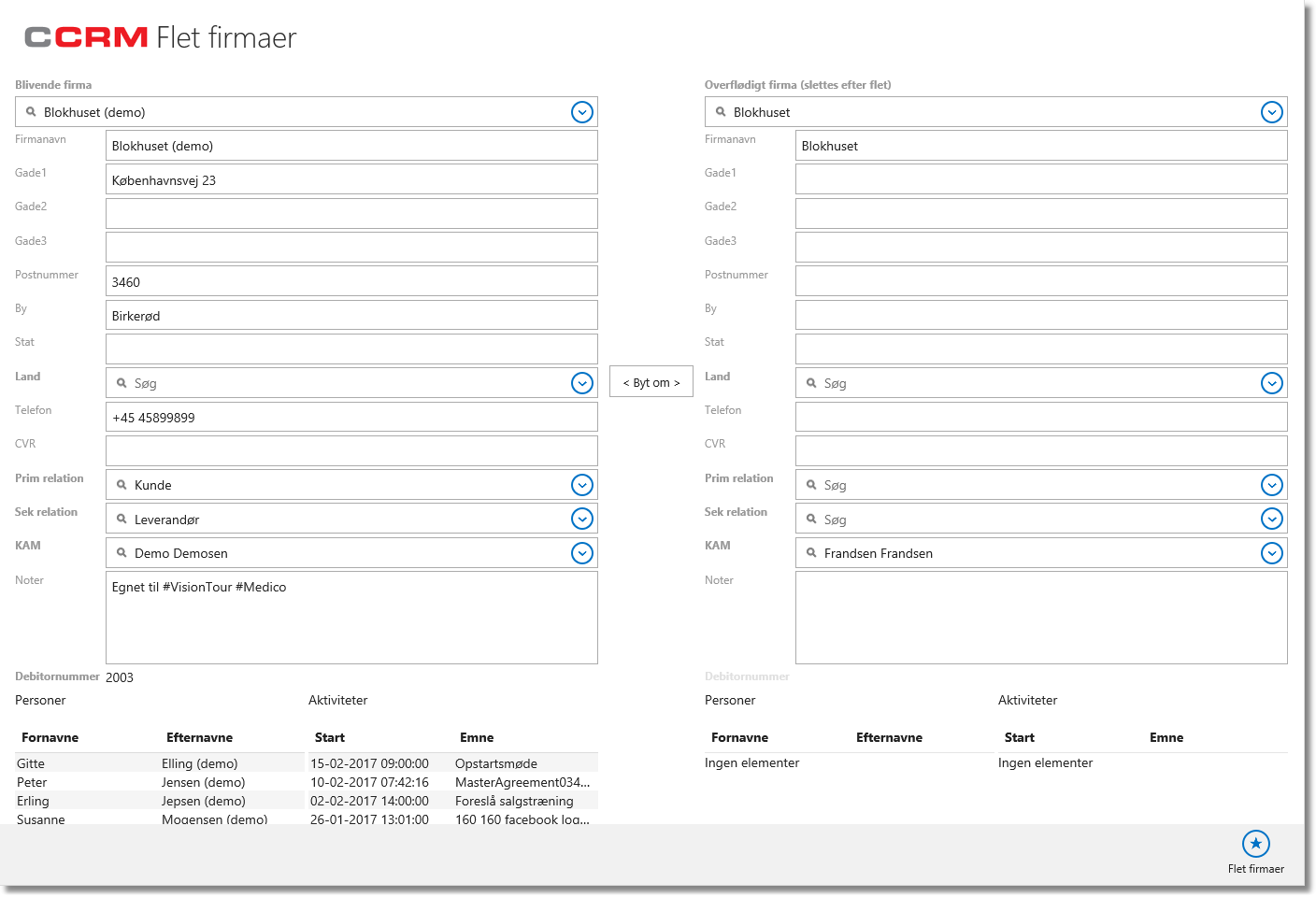Click the right Gade1 empty field

1041,179
